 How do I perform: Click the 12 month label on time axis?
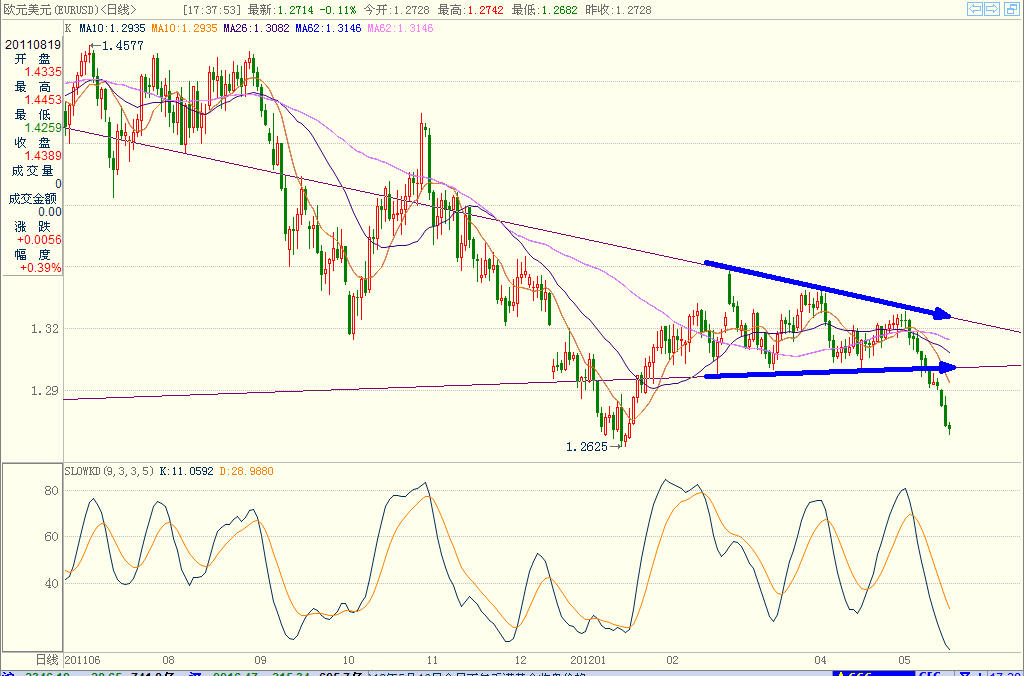(x=520, y=660)
